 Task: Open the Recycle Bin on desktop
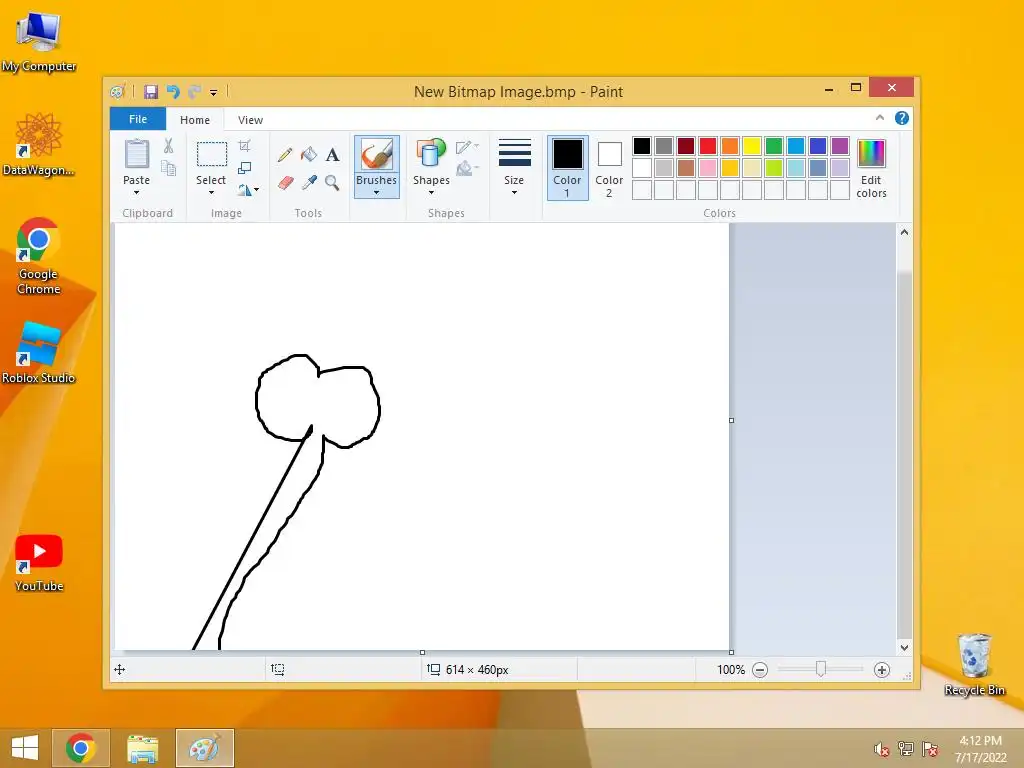(x=974, y=665)
